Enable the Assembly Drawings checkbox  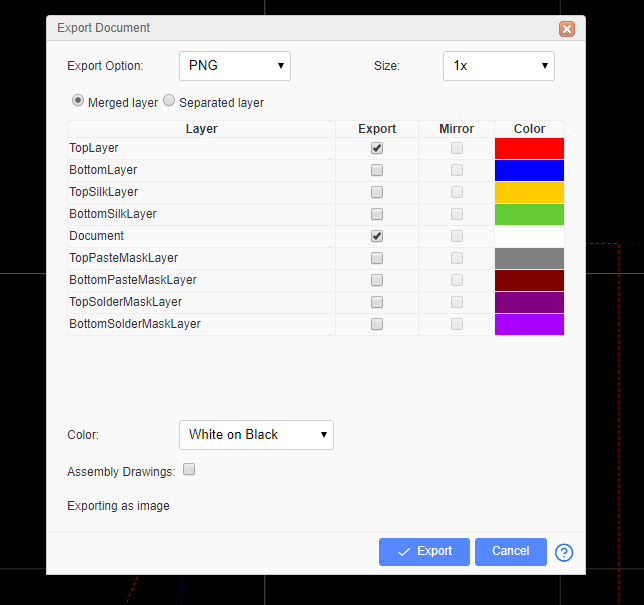click(189, 470)
